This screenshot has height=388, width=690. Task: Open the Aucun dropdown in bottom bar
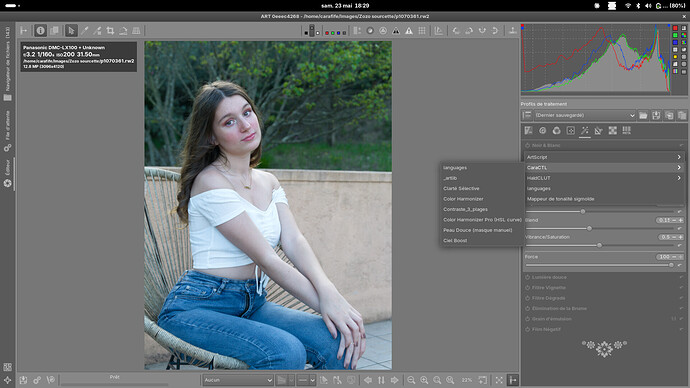point(238,380)
